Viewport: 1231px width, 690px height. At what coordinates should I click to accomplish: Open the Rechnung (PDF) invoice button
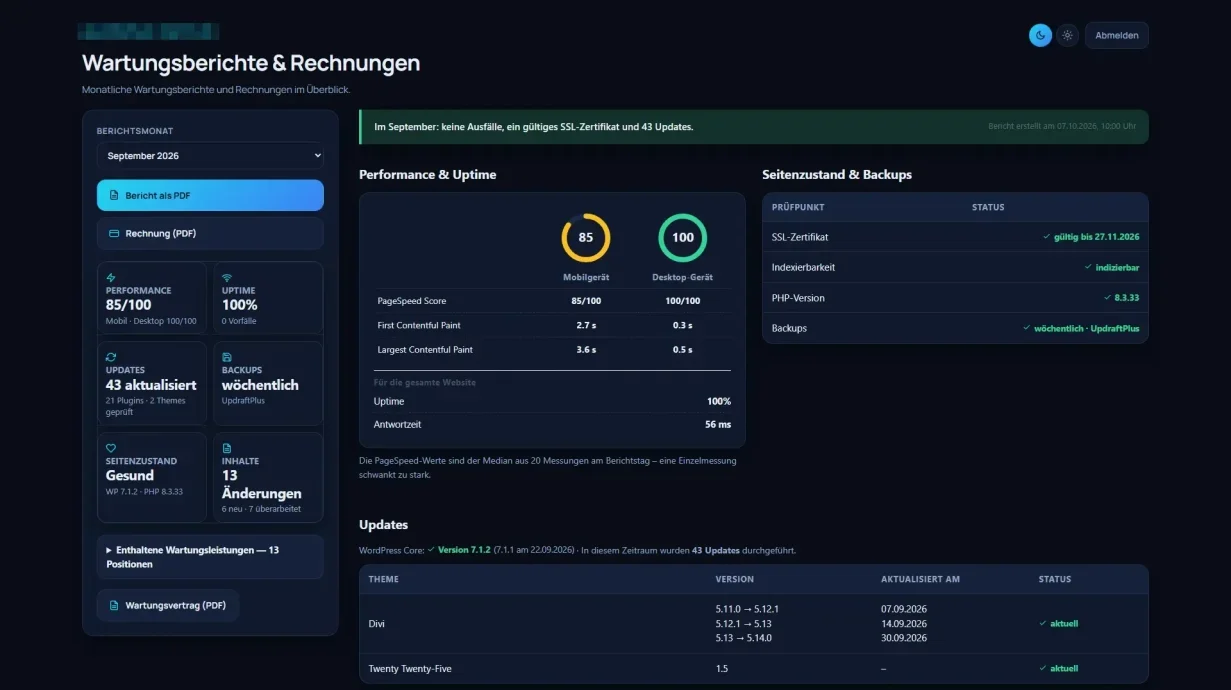pyautogui.click(x=210, y=234)
